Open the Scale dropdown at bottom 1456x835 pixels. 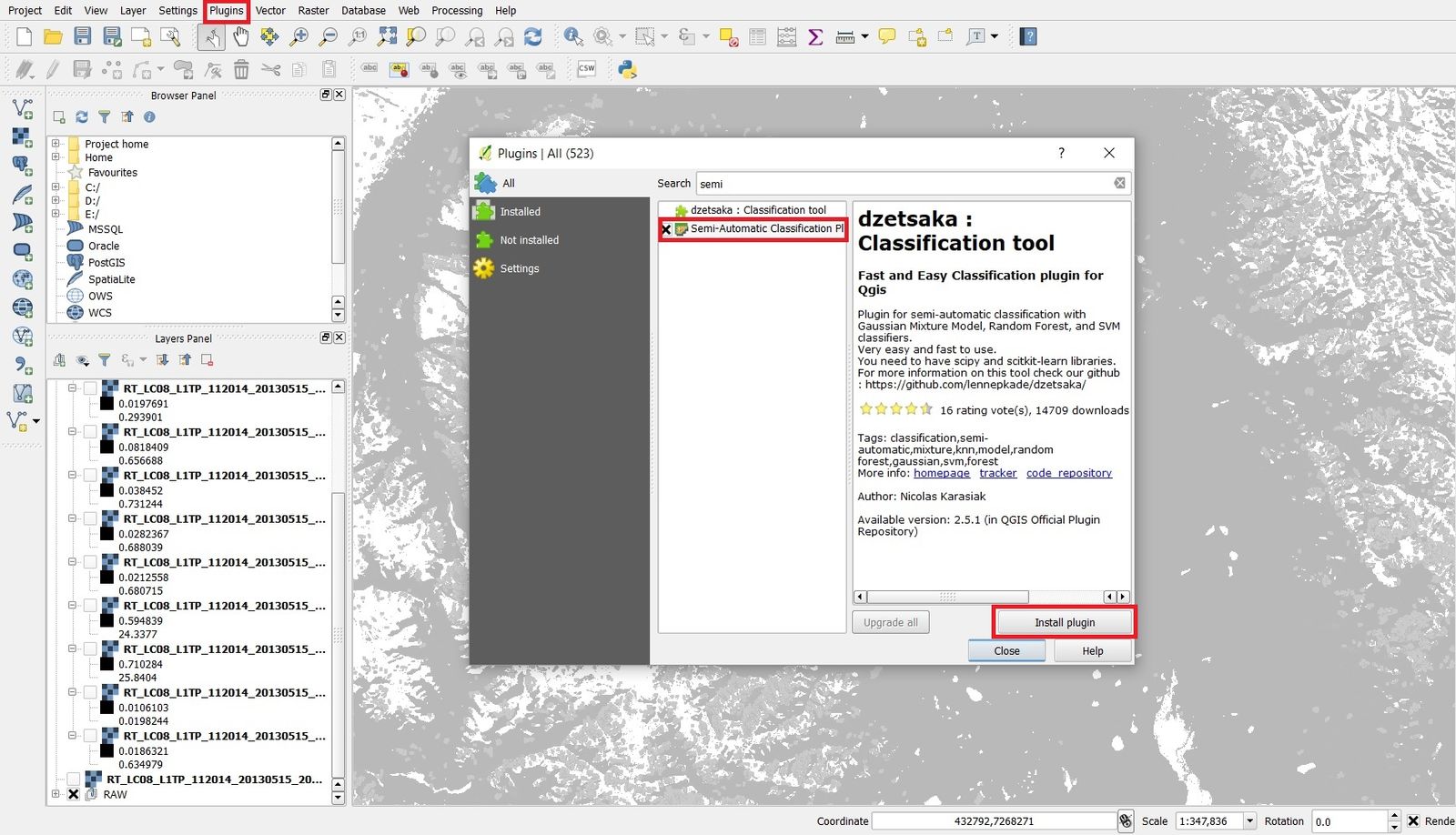[x=1248, y=820]
